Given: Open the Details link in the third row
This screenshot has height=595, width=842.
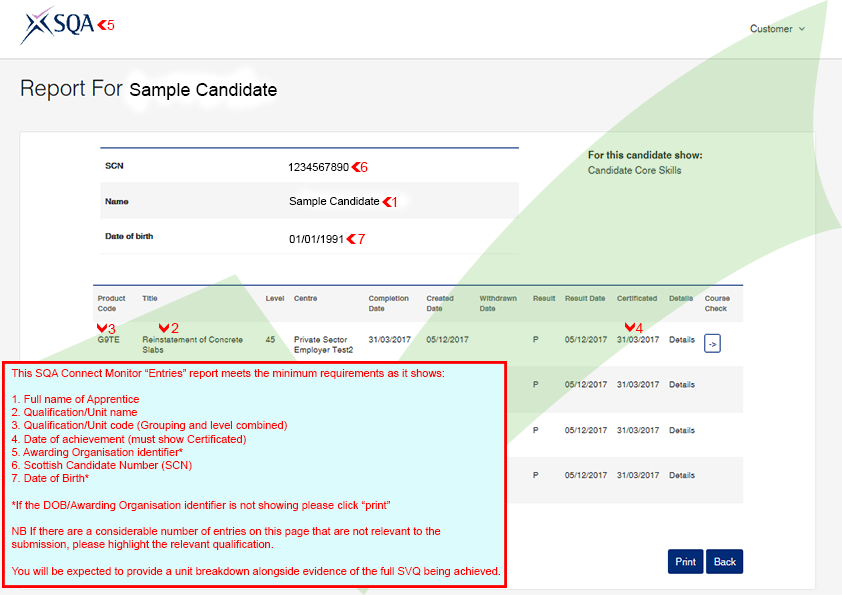Looking at the screenshot, I should click(682, 431).
